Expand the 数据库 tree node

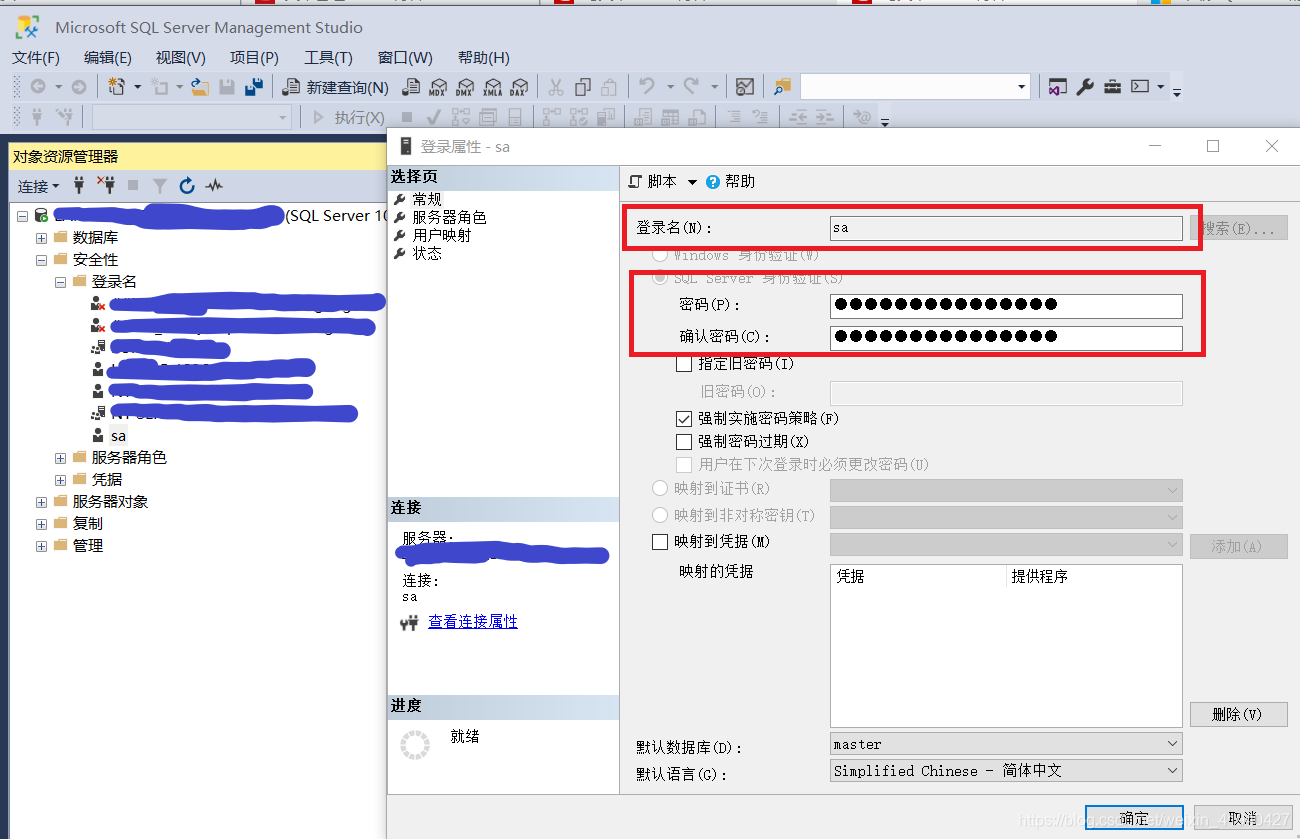(x=41, y=238)
